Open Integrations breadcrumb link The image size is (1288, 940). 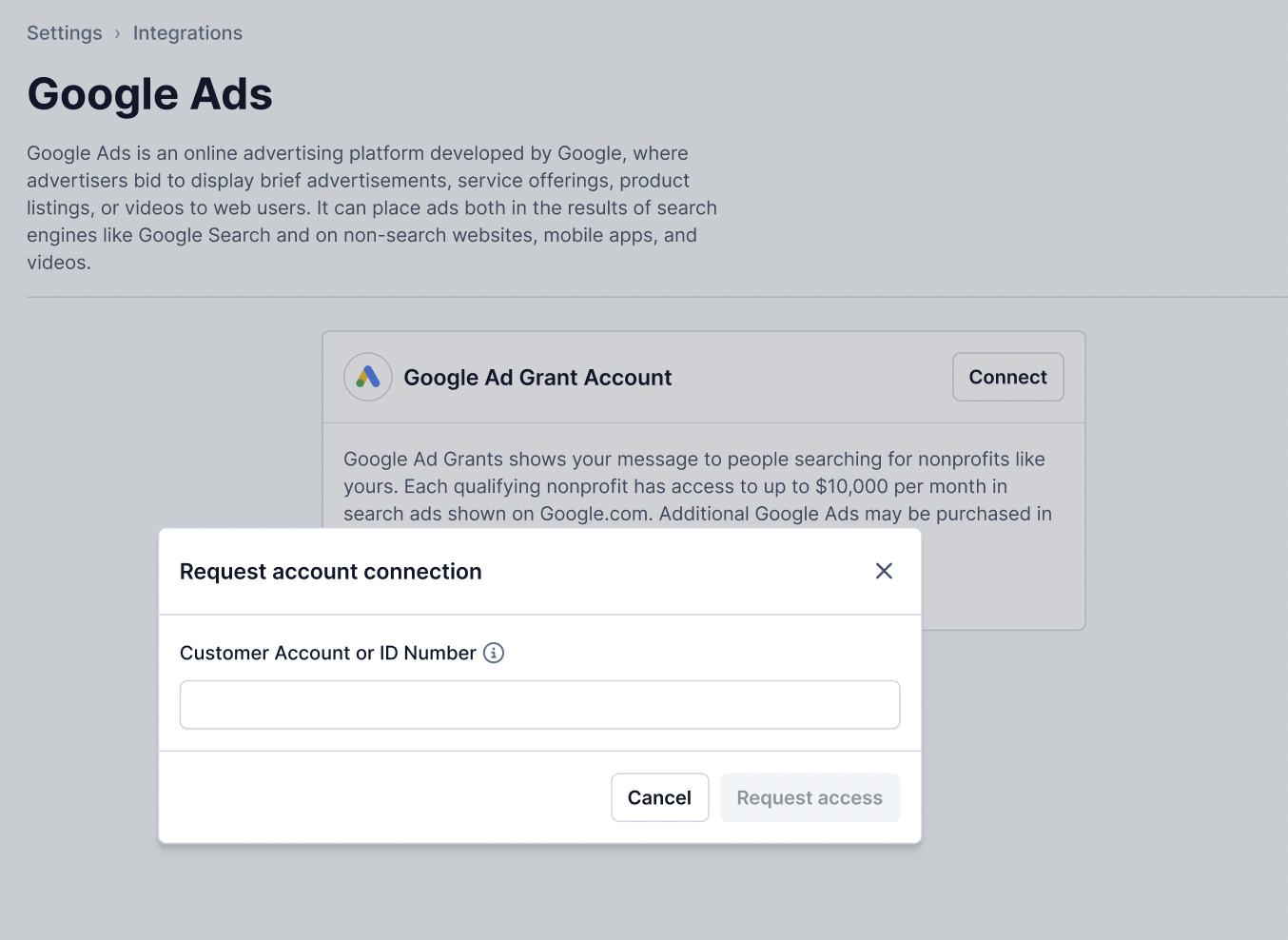(x=187, y=33)
